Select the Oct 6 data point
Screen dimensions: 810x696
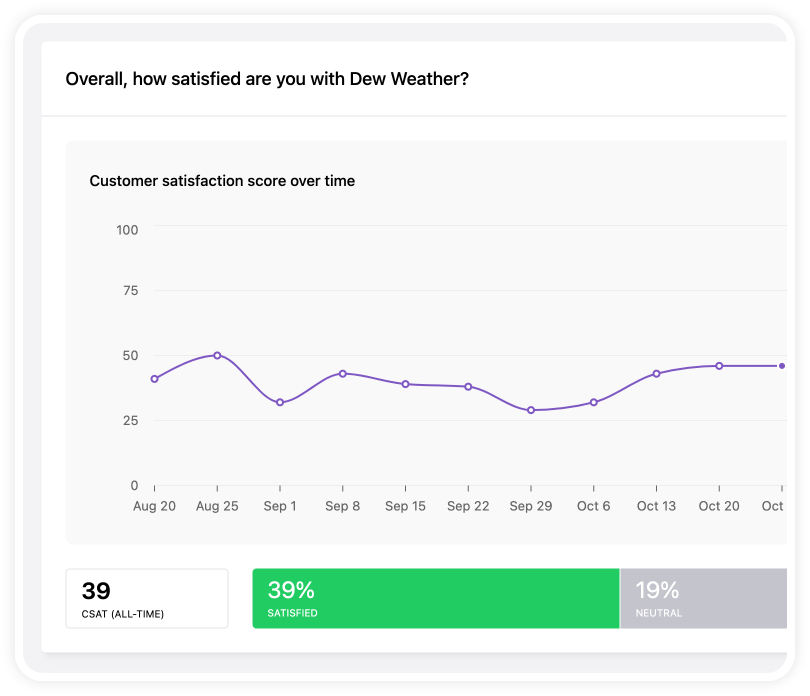pos(594,403)
